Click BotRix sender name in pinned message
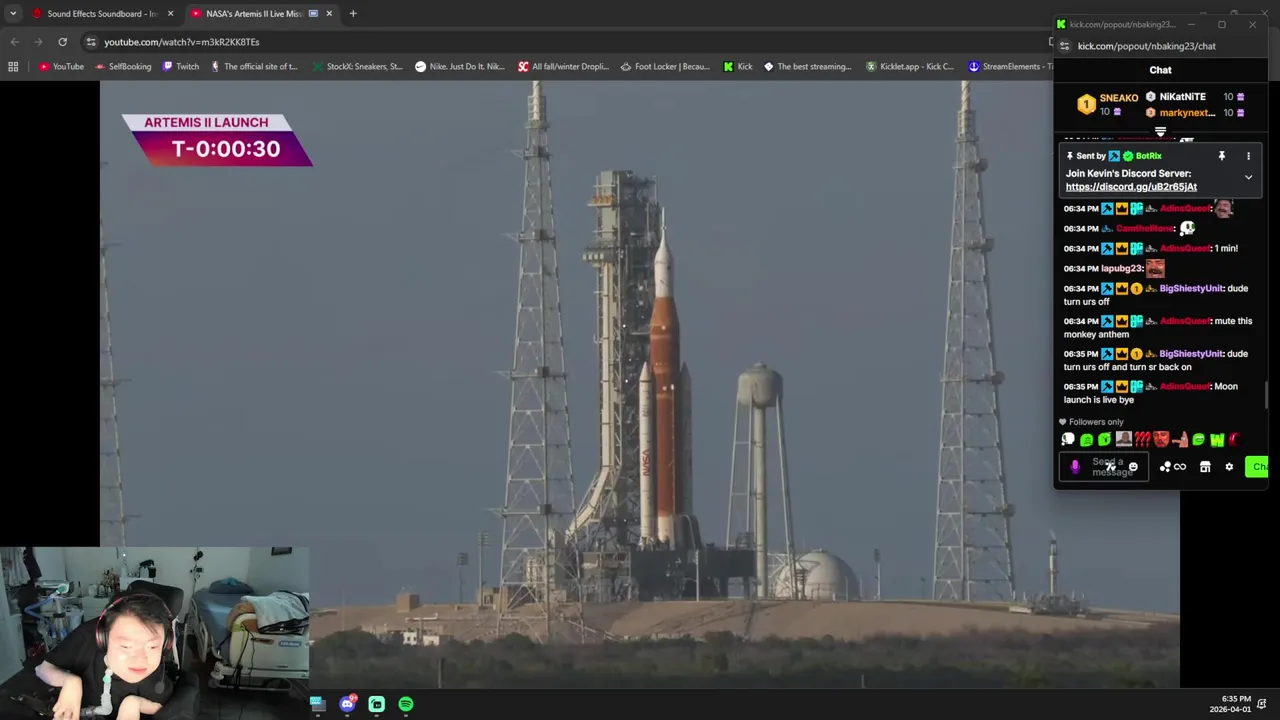Image resolution: width=1280 pixels, height=720 pixels. click(x=1148, y=156)
